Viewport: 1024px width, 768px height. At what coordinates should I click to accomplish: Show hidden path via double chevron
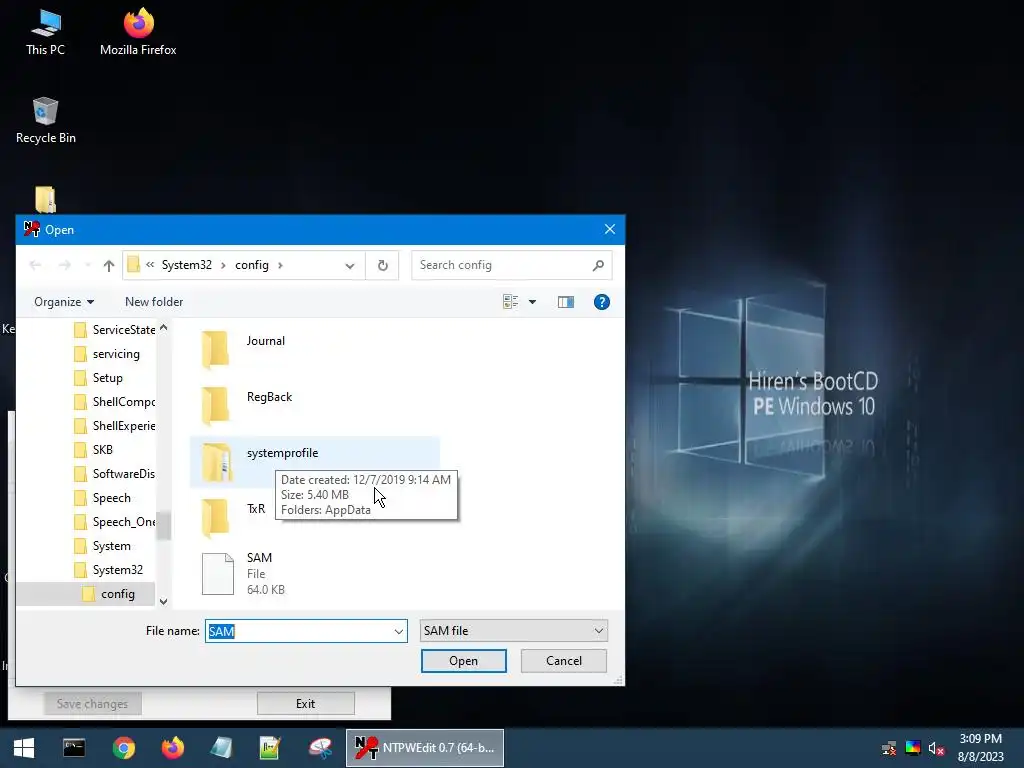pyautogui.click(x=150, y=265)
